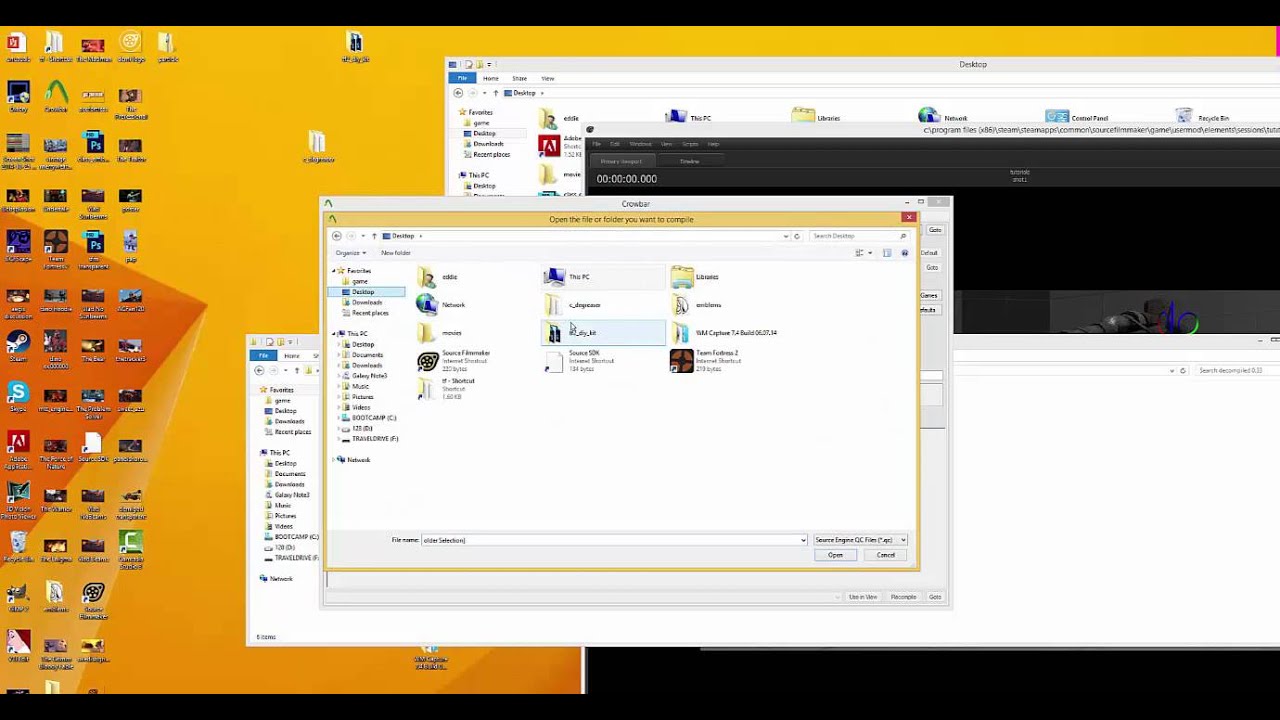Select the Skype icon on the desktop
Image resolution: width=1280 pixels, height=720 pixels.
point(18,394)
